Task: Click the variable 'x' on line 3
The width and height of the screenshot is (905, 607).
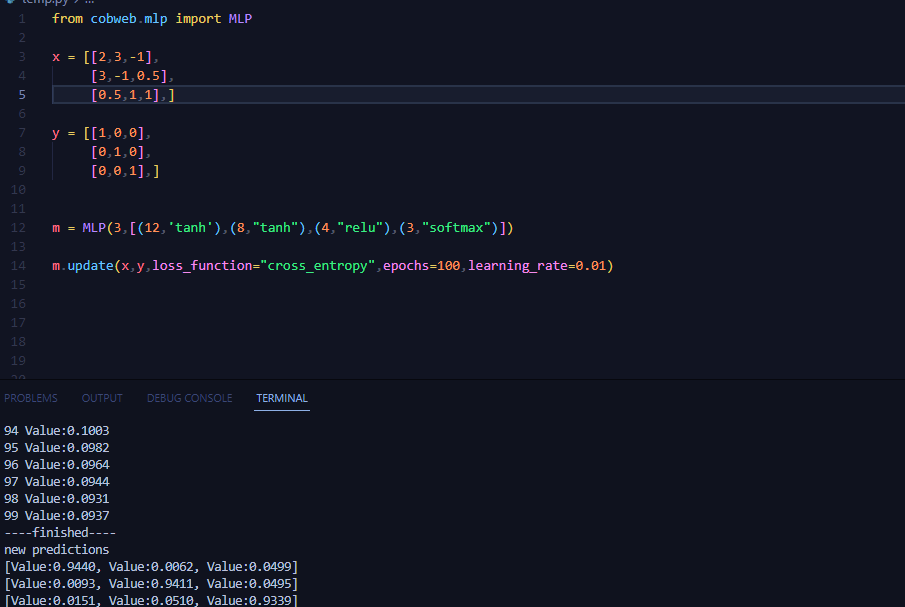Action: 56,57
